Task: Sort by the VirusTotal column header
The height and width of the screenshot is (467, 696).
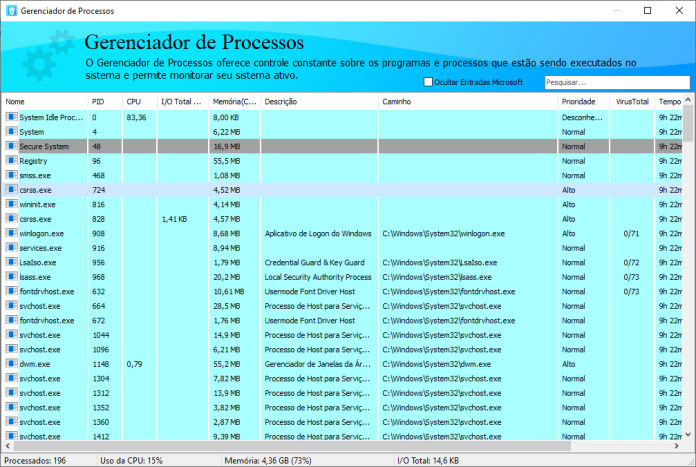Action: pyautogui.click(x=633, y=102)
